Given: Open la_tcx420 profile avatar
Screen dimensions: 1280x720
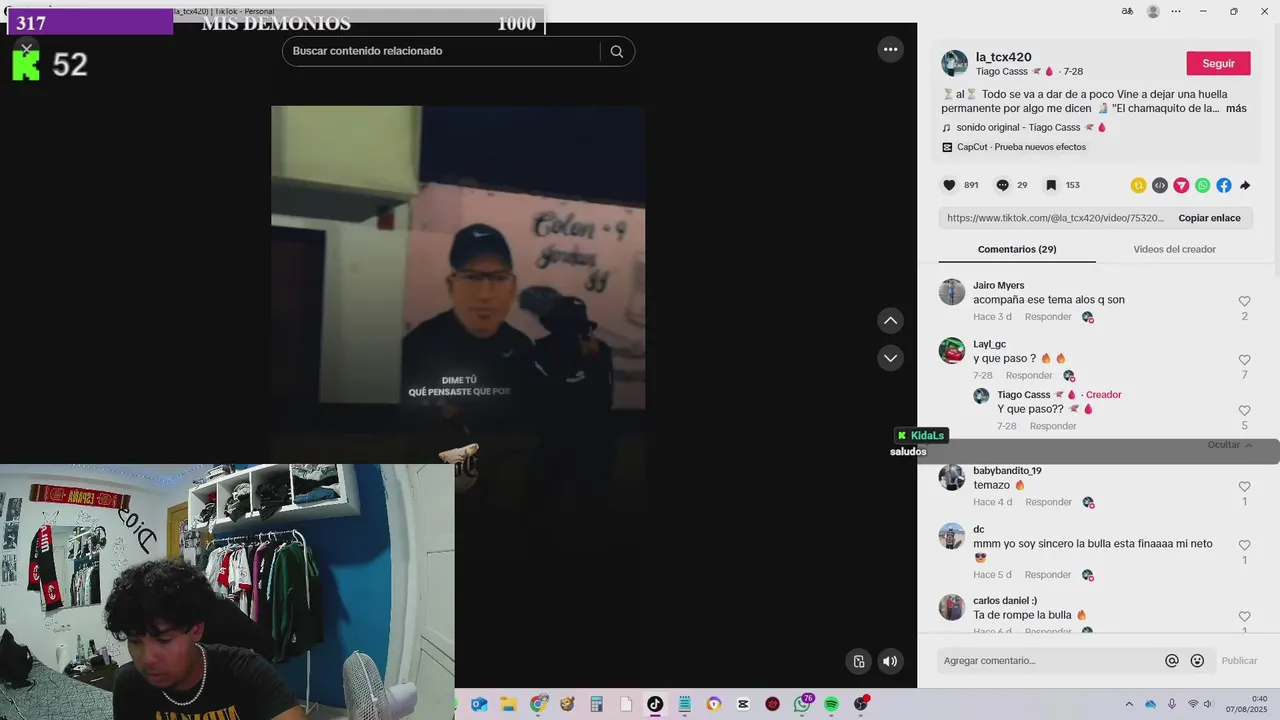Looking at the screenshot, I should [954, 63].
